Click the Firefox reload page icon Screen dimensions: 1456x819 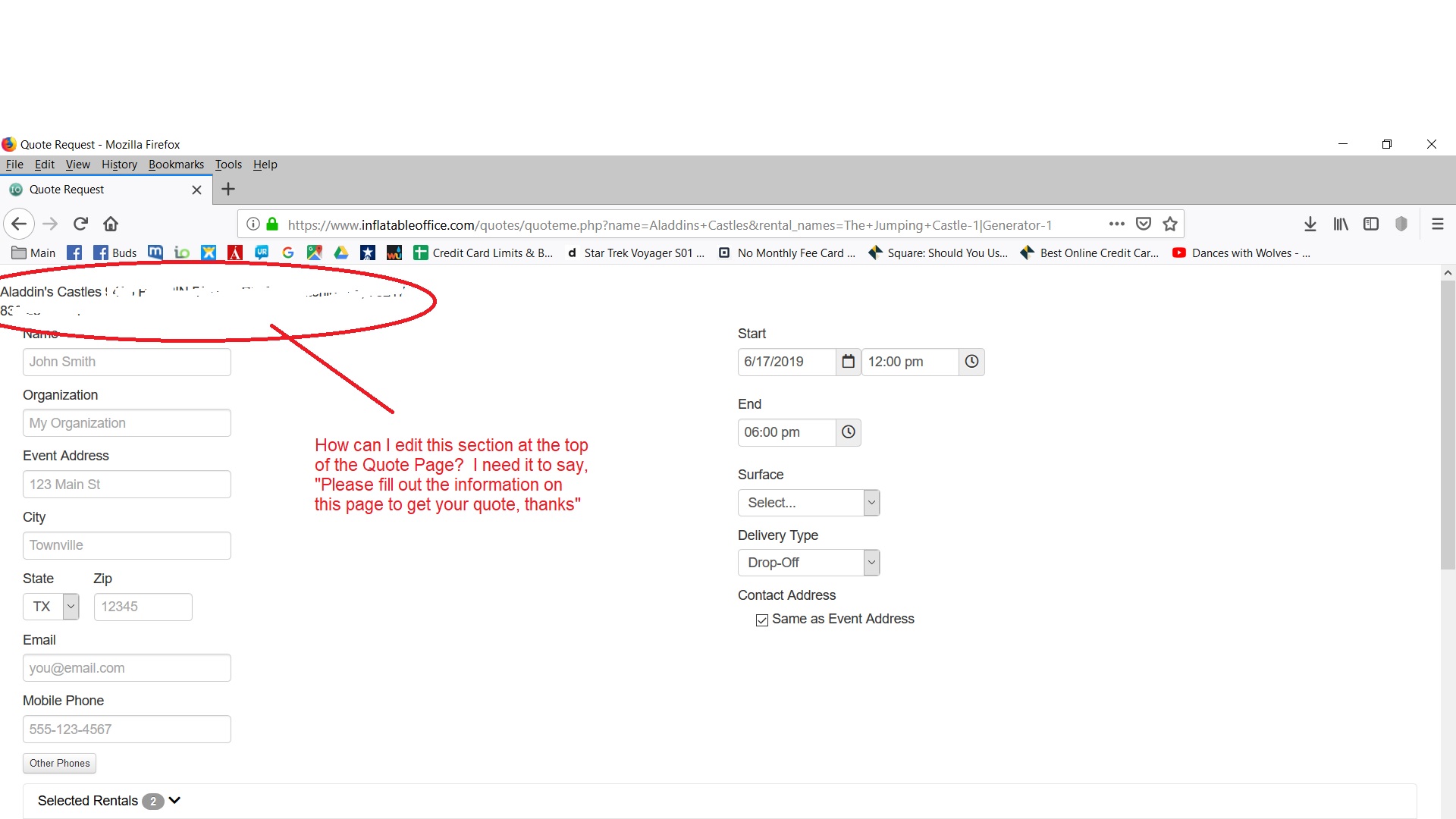(x=80, y=224)
